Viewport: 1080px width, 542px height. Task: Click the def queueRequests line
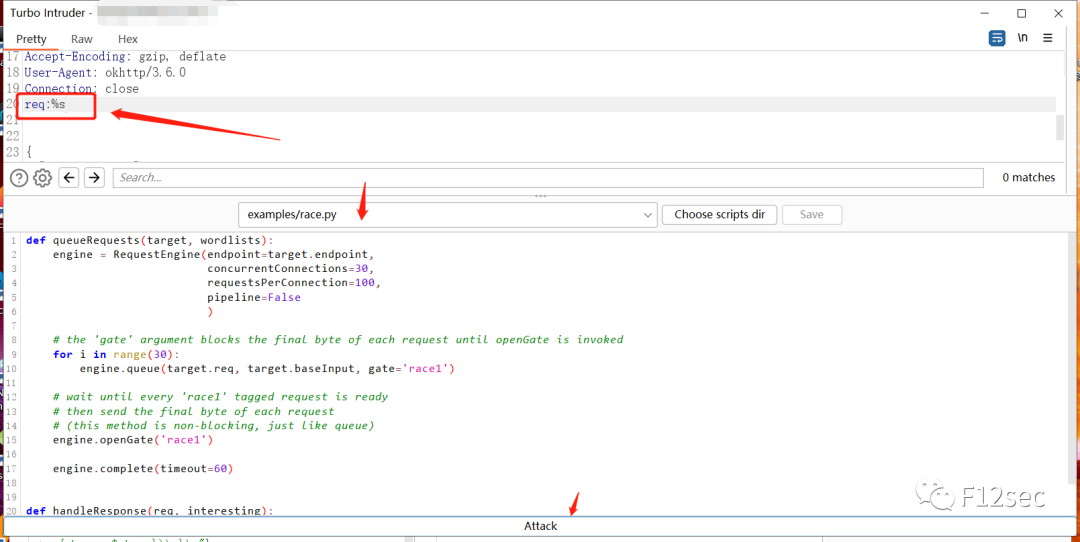point(149,240)
